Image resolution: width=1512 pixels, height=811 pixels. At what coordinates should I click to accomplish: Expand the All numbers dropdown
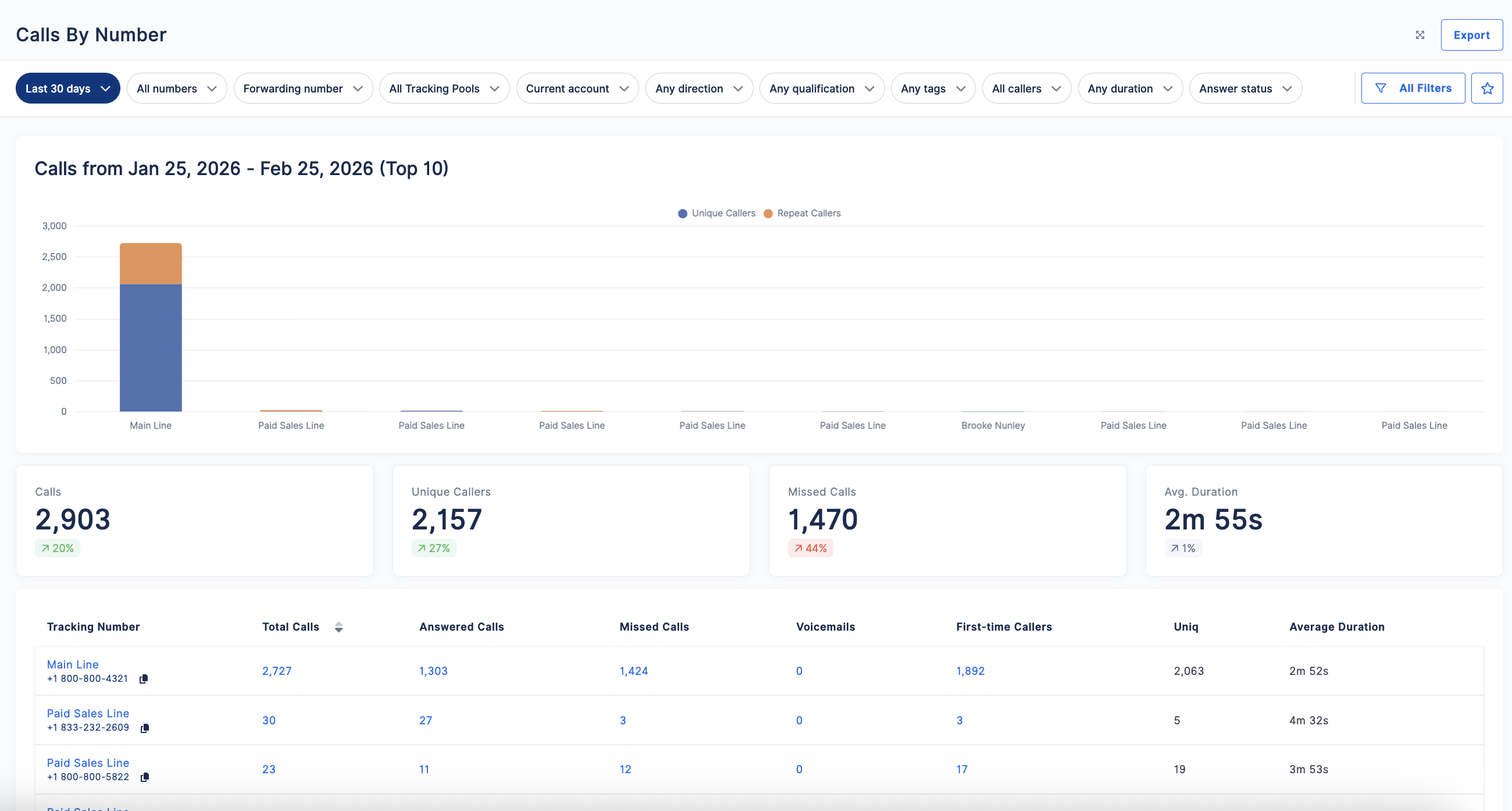(x=177, y=88)
